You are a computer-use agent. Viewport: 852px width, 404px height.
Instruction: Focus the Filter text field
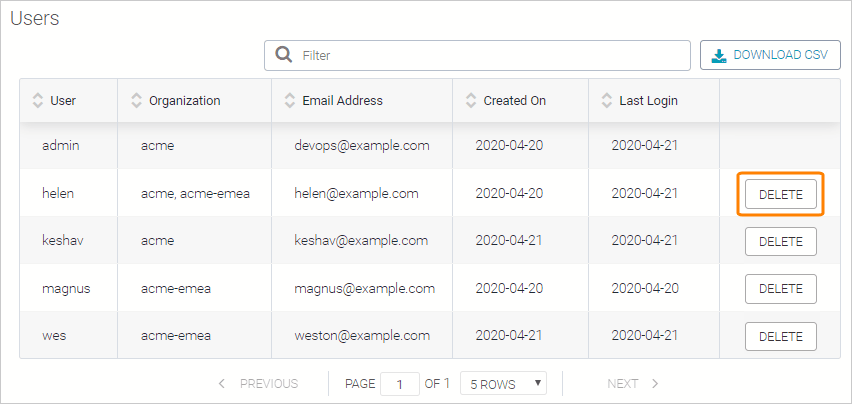point(490,55)
